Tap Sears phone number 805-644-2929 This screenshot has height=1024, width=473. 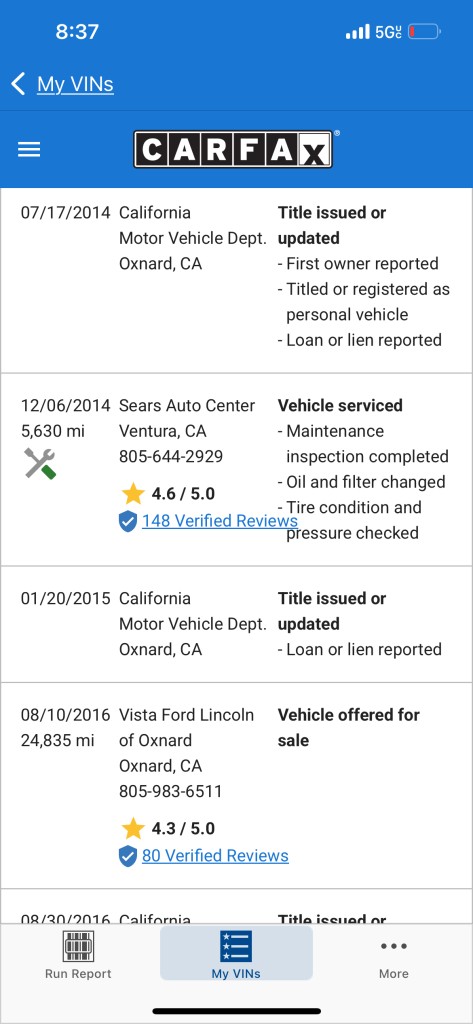point(171,456)
